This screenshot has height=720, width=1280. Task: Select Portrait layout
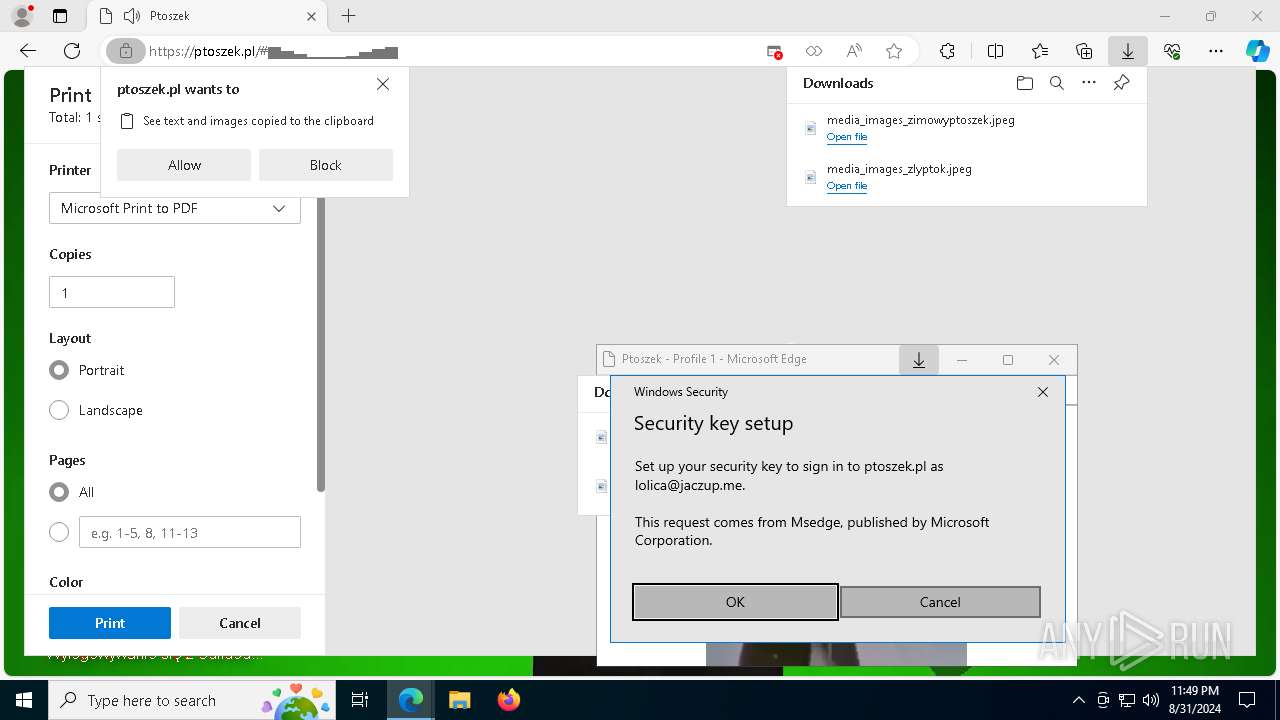(59, 370)
